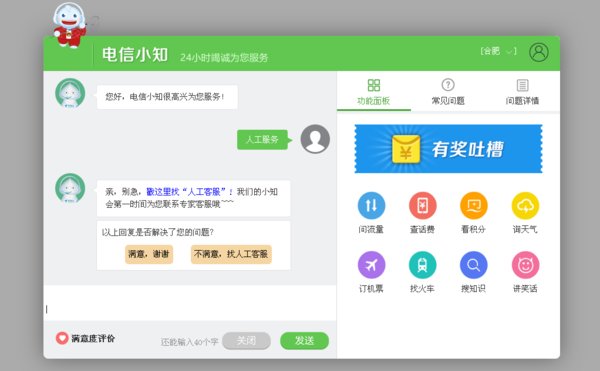This screenshot has height=371, width=600.
Task: Click the grey user avatar beside 人工服务
Action: [x=315, y=139]
